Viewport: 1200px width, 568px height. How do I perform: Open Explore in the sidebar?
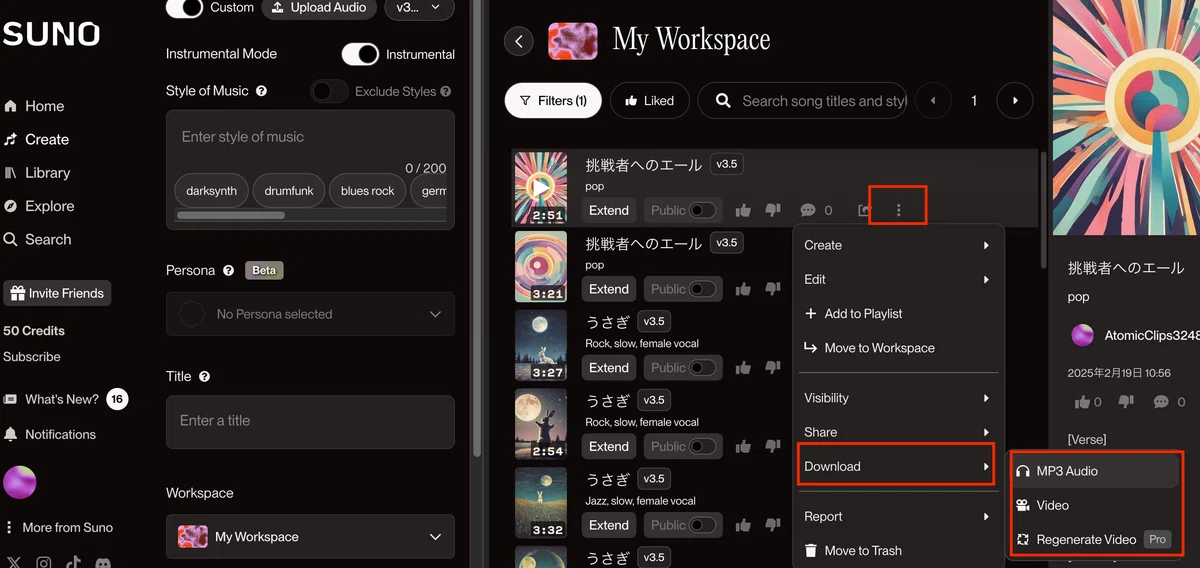[39, 206]
